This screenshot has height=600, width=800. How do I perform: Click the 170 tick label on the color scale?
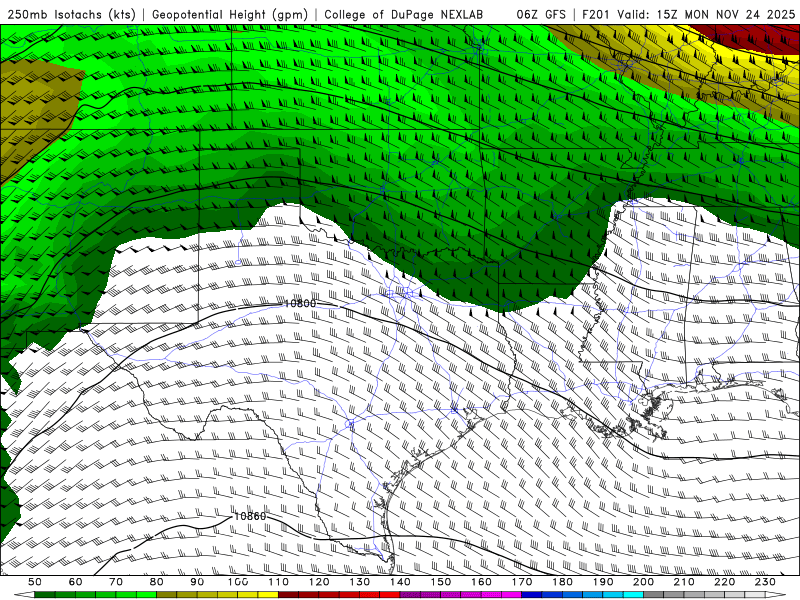point(522,582)
